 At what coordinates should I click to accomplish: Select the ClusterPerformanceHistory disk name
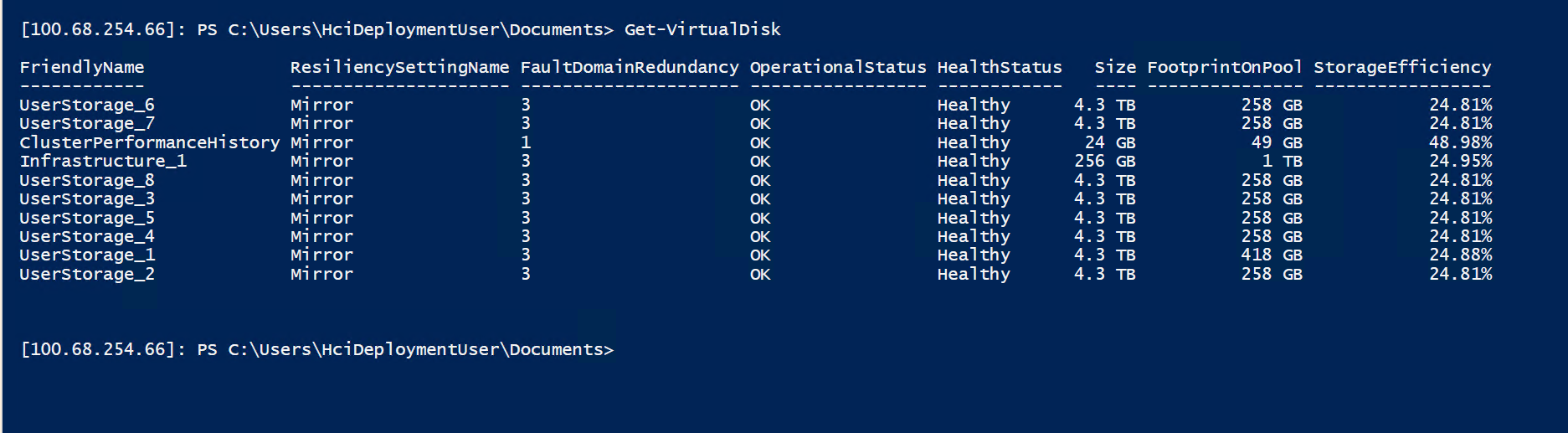tap(149, 142)
